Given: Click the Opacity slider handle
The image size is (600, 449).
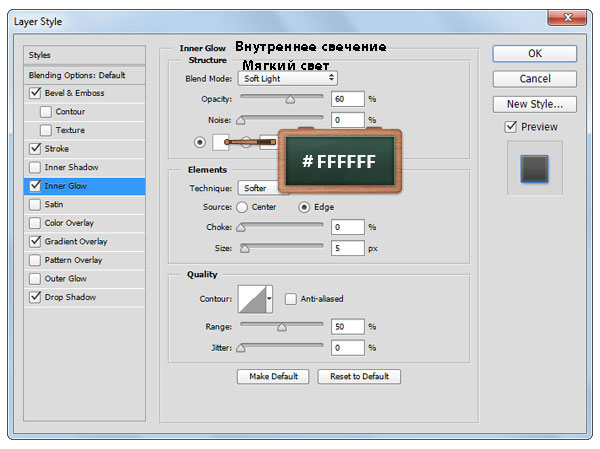Looking at the screenshot, I should (x=290, y=100).
